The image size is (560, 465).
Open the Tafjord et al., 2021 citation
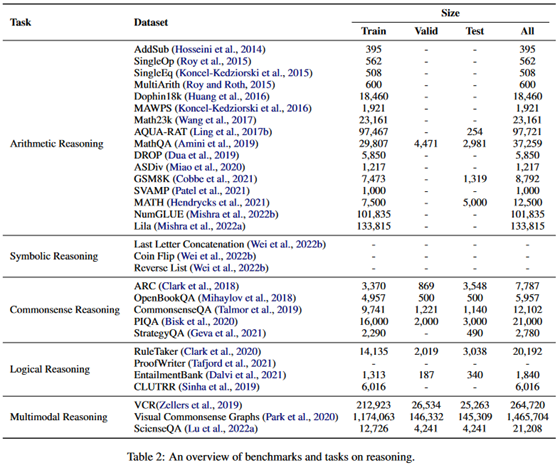click(x=232, y=363)
